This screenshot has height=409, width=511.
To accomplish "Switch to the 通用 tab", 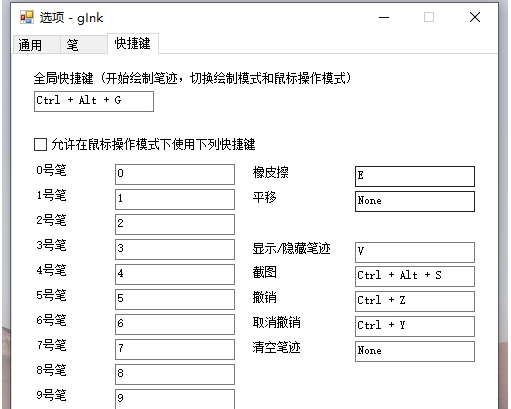I will click(x=37, y=45).
